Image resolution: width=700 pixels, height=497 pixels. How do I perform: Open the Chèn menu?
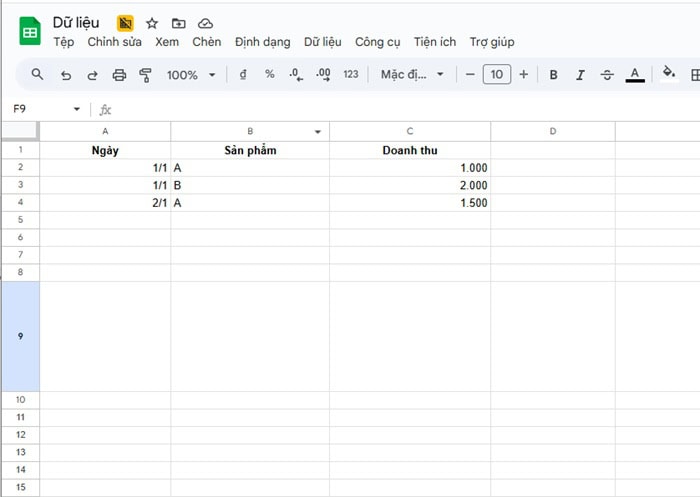tap(207, 42)
